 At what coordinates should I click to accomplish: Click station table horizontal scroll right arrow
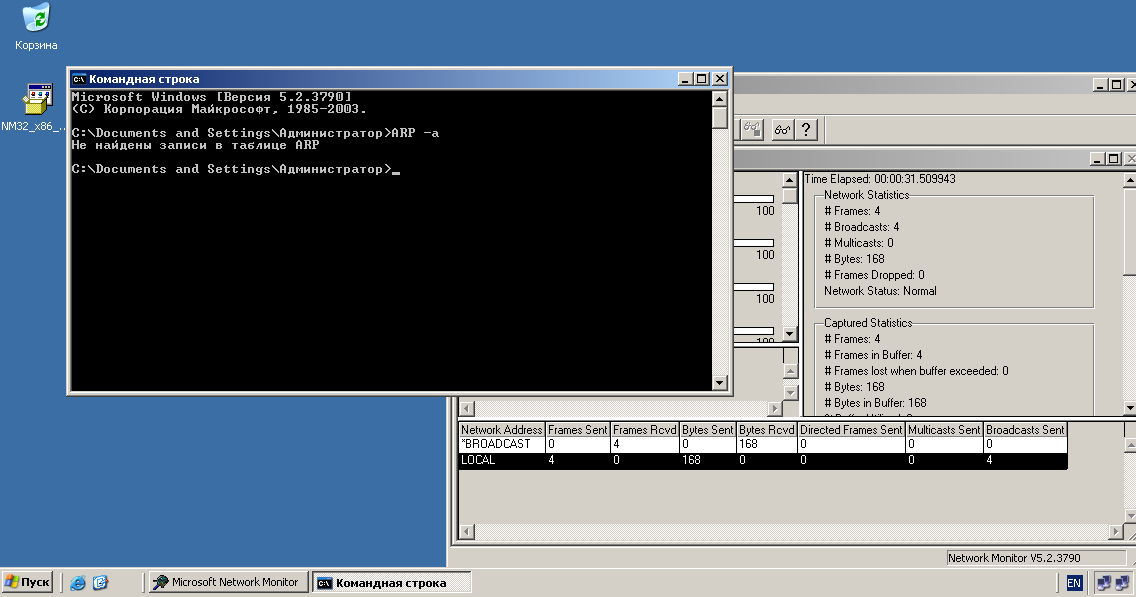(1116, 532)
